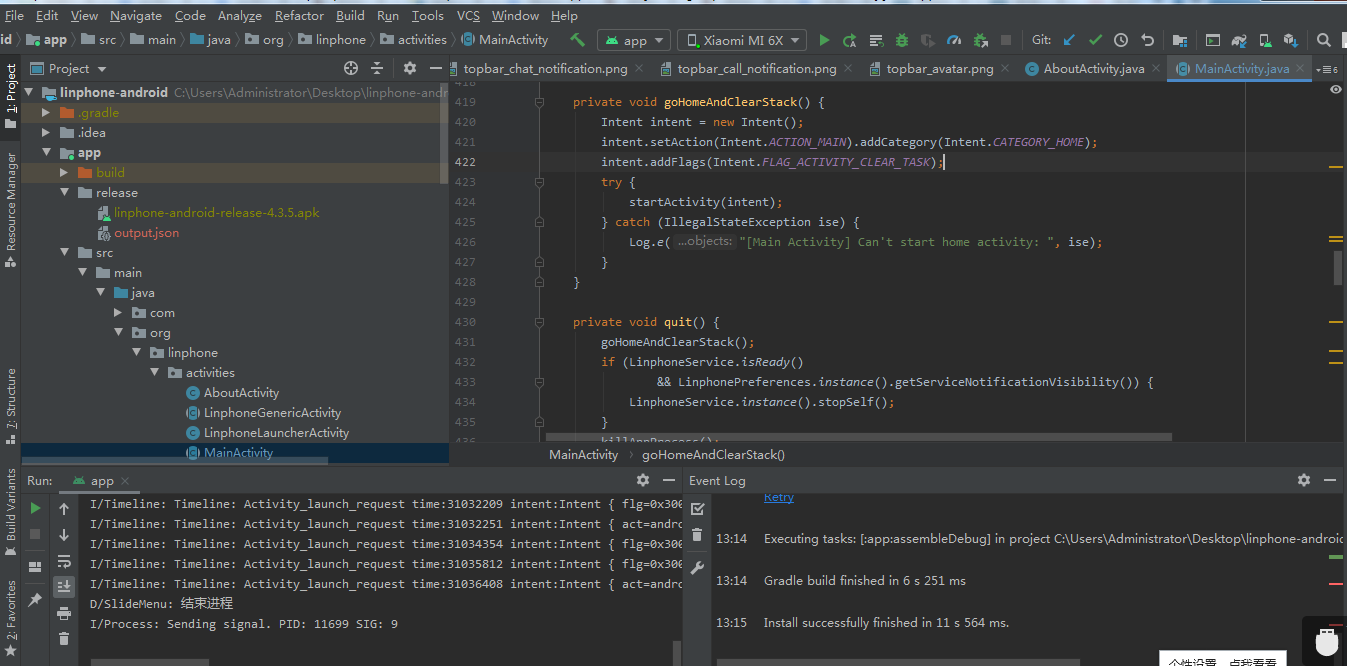Click the Git commit green checkmark

coord(1095,41)
